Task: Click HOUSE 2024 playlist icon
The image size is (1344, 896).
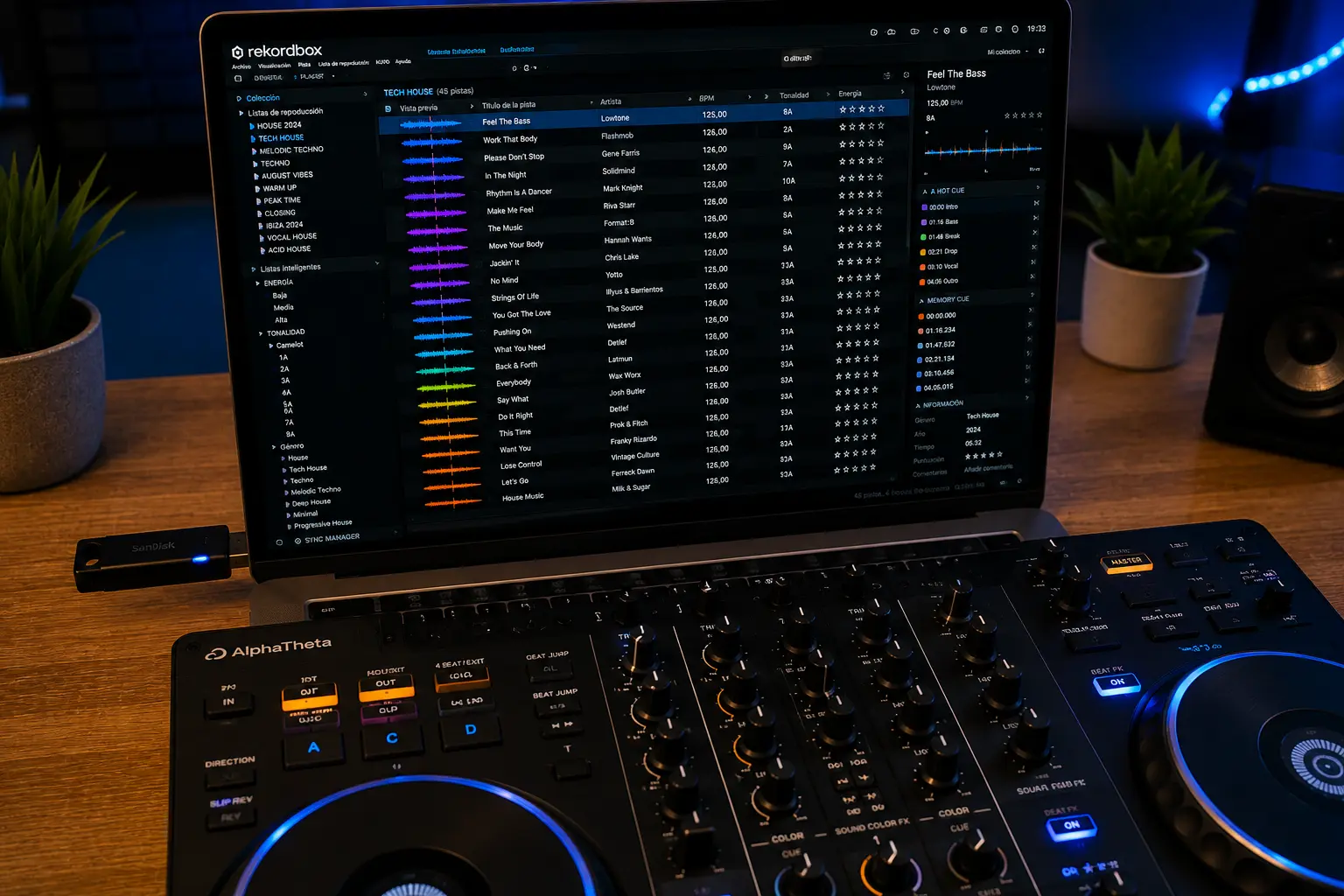Action: [252, 126]
